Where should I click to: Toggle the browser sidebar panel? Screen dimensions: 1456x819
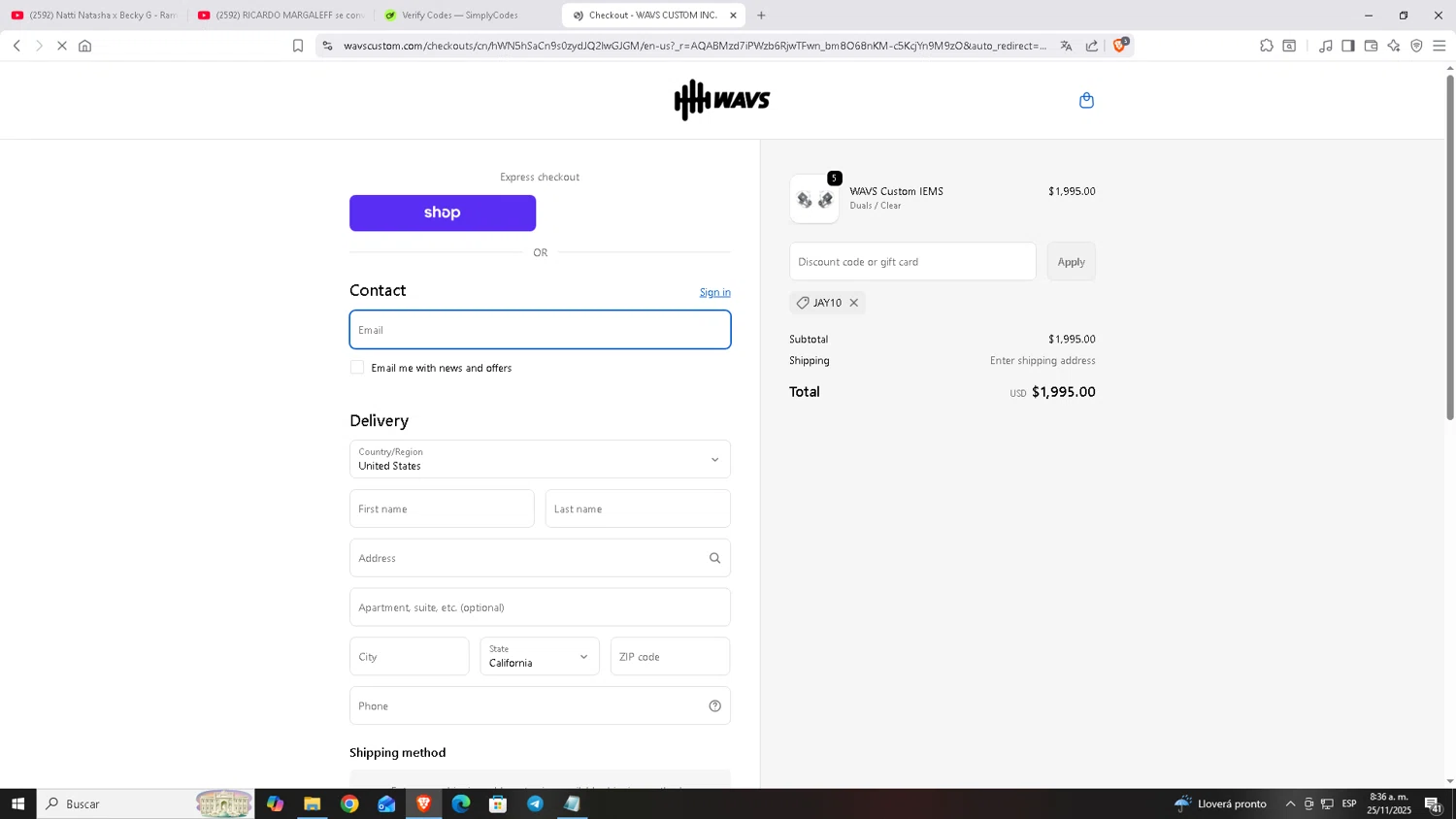click(x=1348, y=46)
